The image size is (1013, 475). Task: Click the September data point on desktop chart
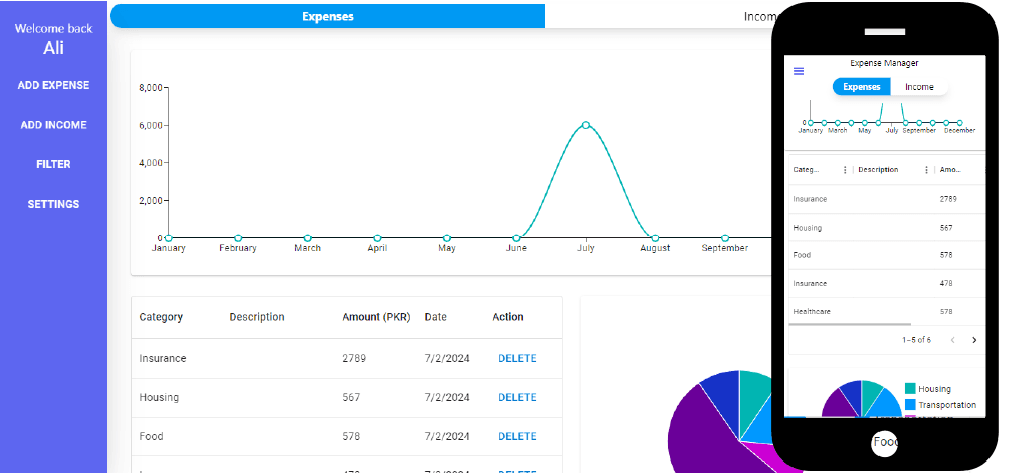point(725,238)
